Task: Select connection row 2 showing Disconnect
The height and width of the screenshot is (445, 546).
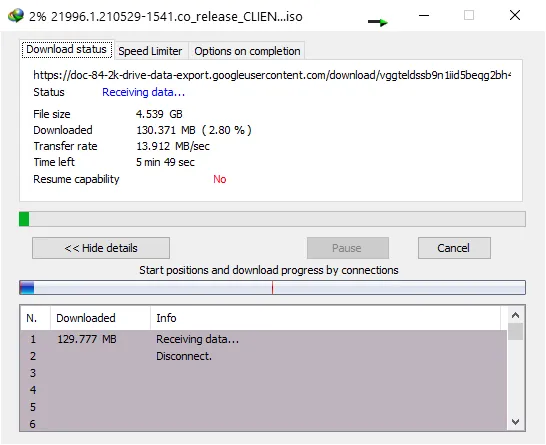Action: 264,356
